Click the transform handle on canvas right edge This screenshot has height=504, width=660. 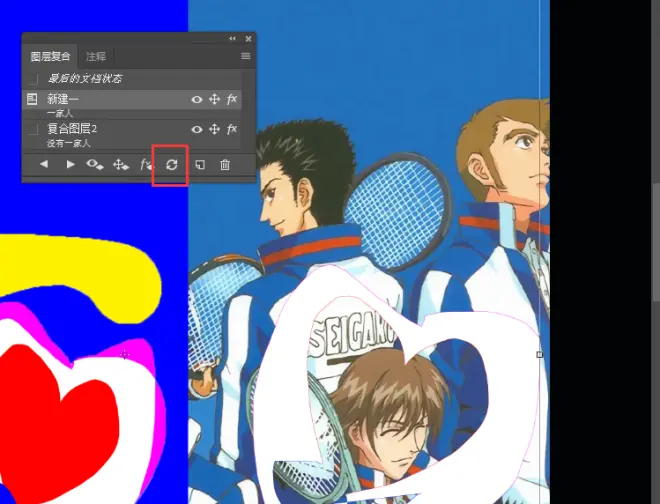click(x=540, y=355)
